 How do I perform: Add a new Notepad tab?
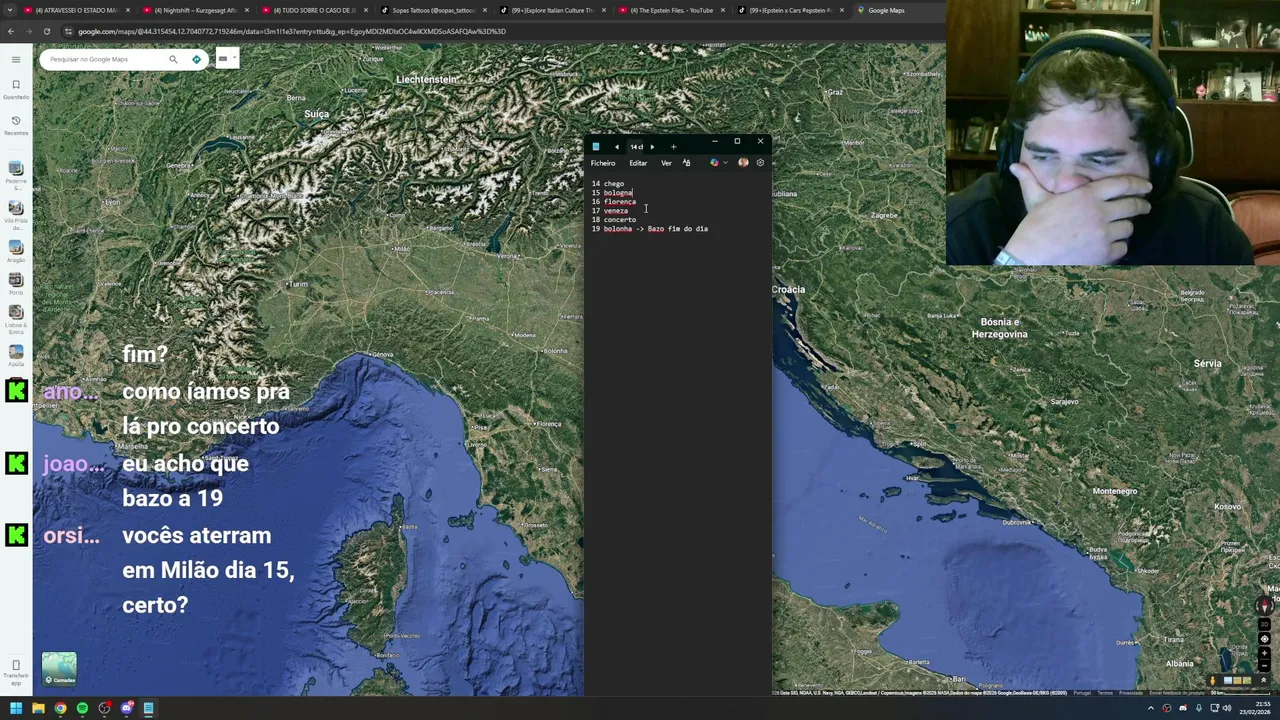click(673, 147)
